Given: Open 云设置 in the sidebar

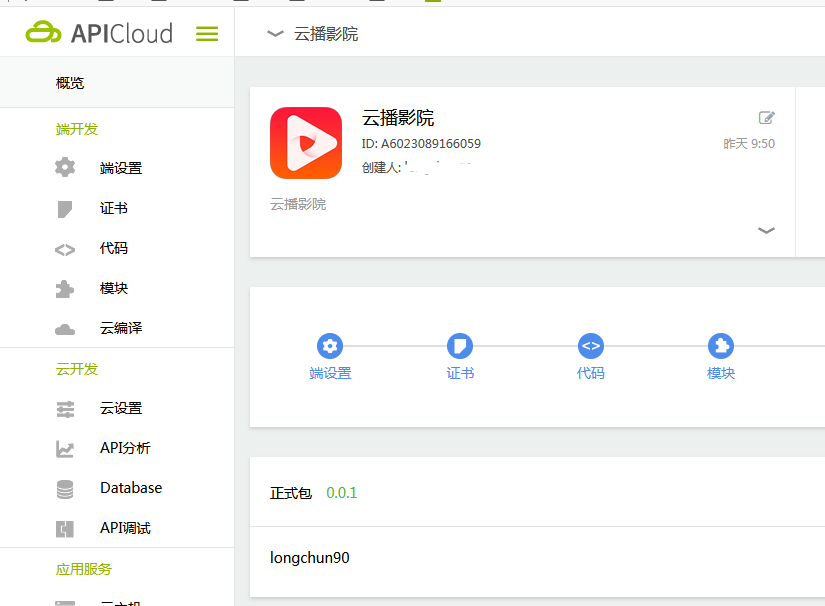Looking at the screenshot, I should click(121, 408).
